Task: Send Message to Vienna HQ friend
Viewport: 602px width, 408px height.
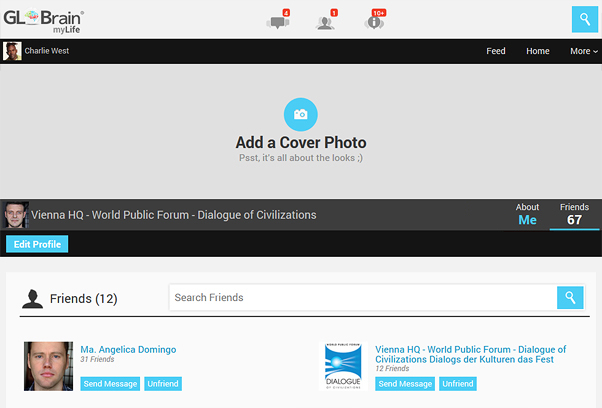Action: (405, 384)
